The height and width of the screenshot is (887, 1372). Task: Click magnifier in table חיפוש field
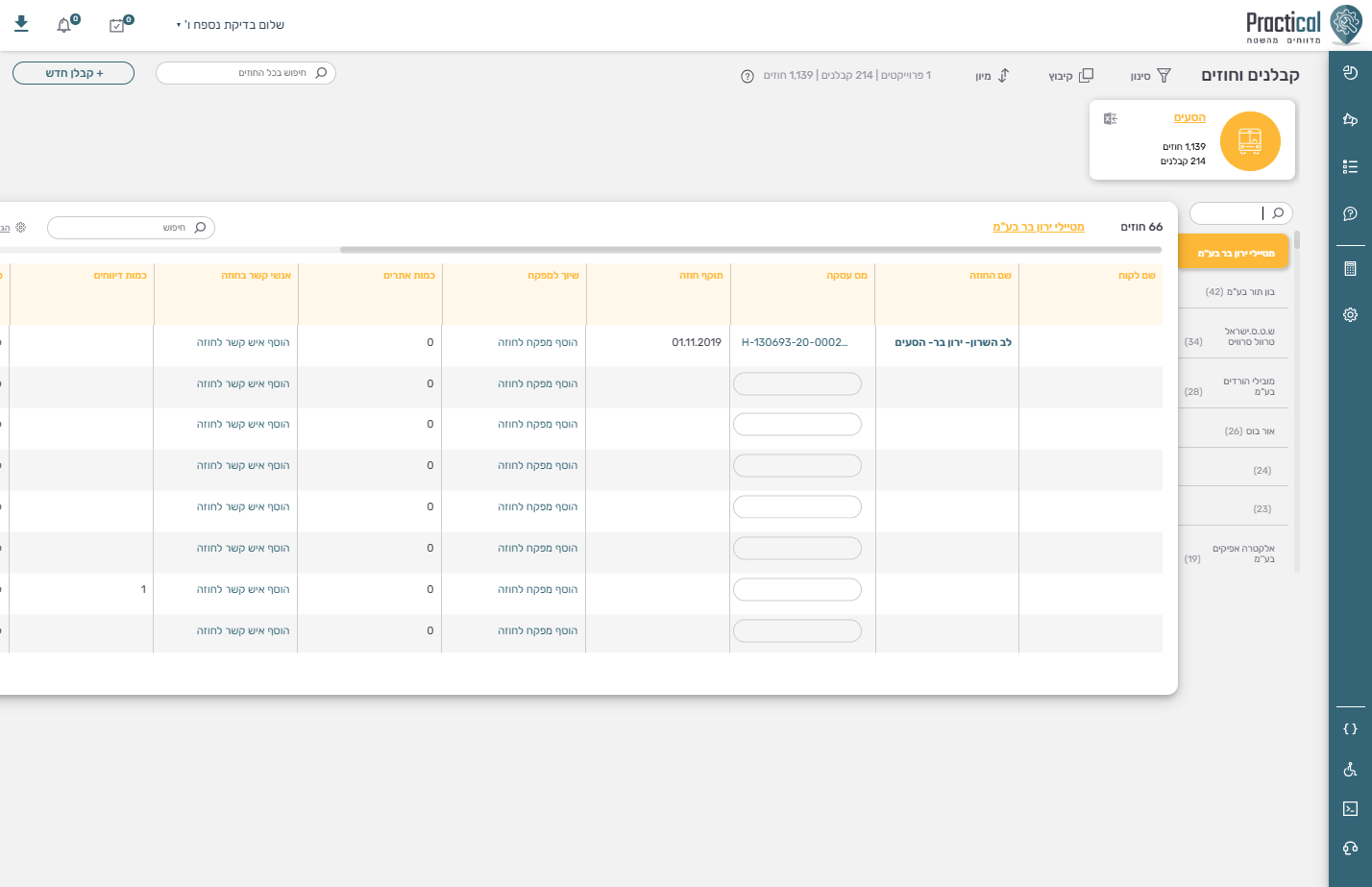[200, 228]
